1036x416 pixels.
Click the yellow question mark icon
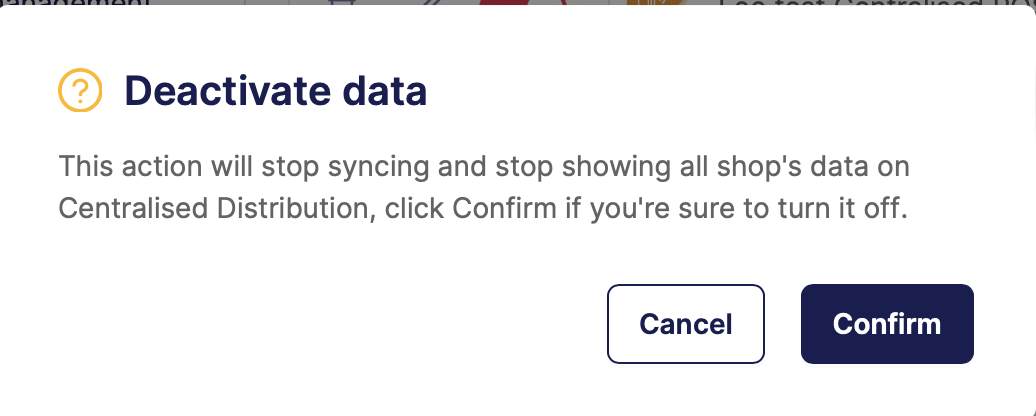(x=81, y=92)
